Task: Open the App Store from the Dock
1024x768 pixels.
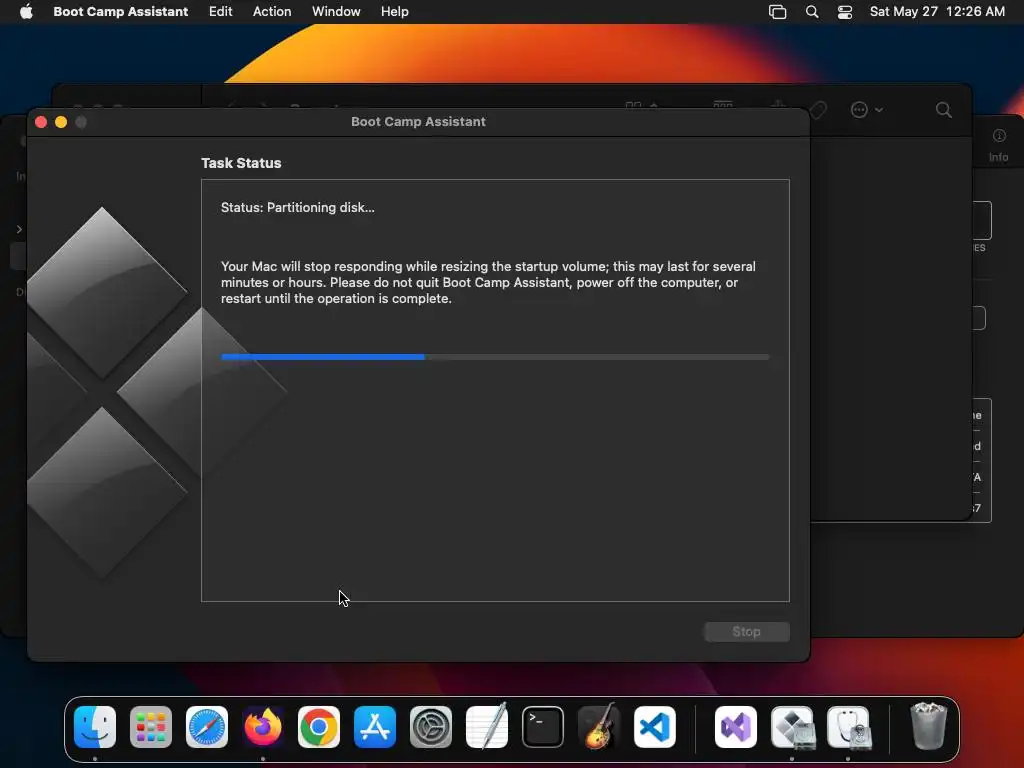Action: pos(375,726)
